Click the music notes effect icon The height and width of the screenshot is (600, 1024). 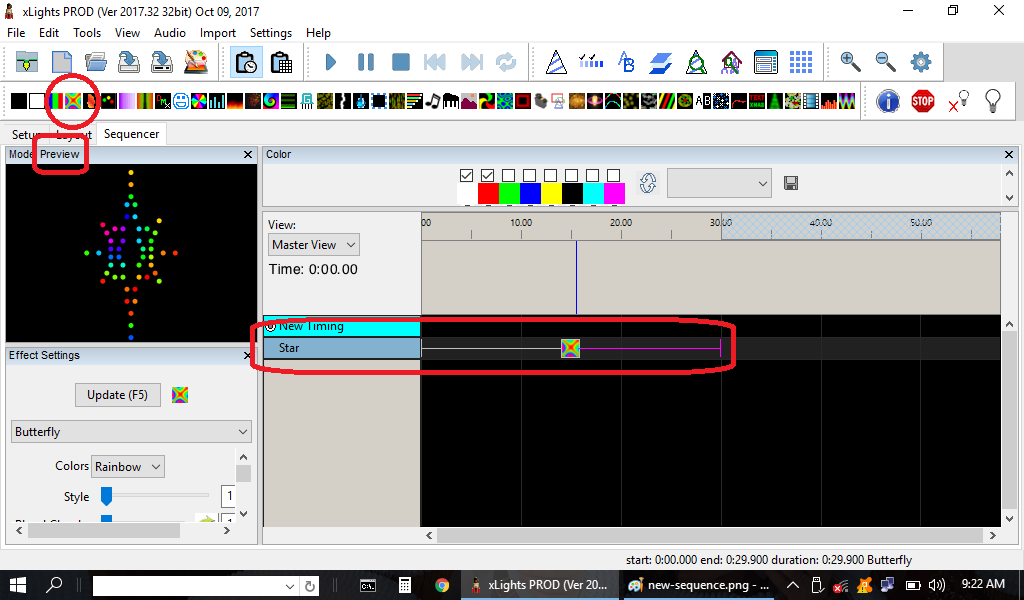pyautogui.click(x=433, y=101)
